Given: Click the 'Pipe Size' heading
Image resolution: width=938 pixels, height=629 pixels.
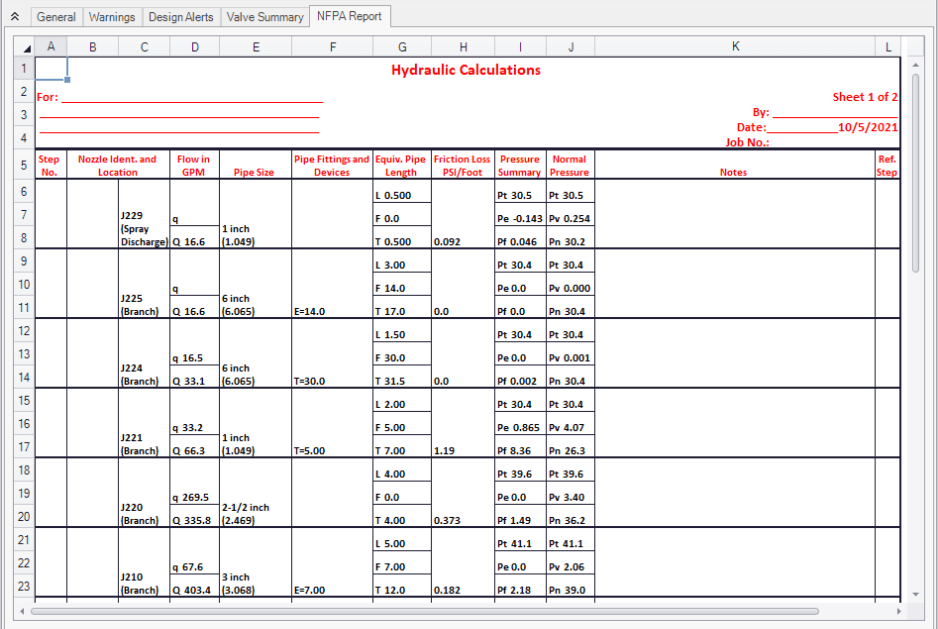Looking at the screenshot, I should tap(254, 172).
